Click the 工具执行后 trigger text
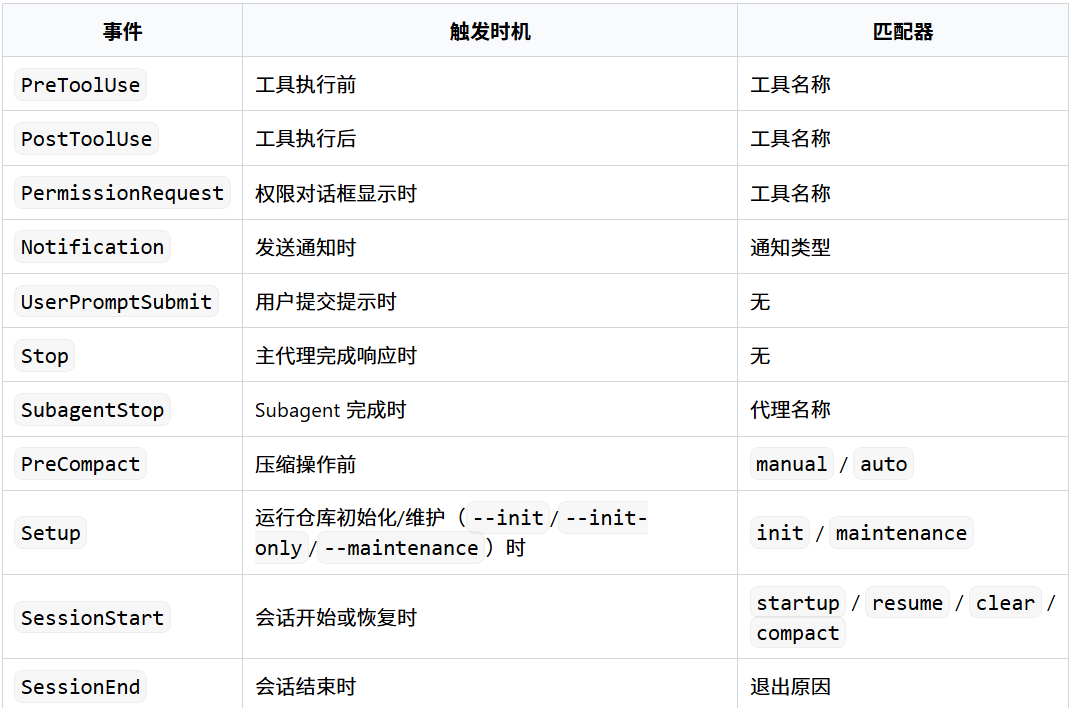The width and height of the screenshot is (1078, 708). (x=305, y=139)
